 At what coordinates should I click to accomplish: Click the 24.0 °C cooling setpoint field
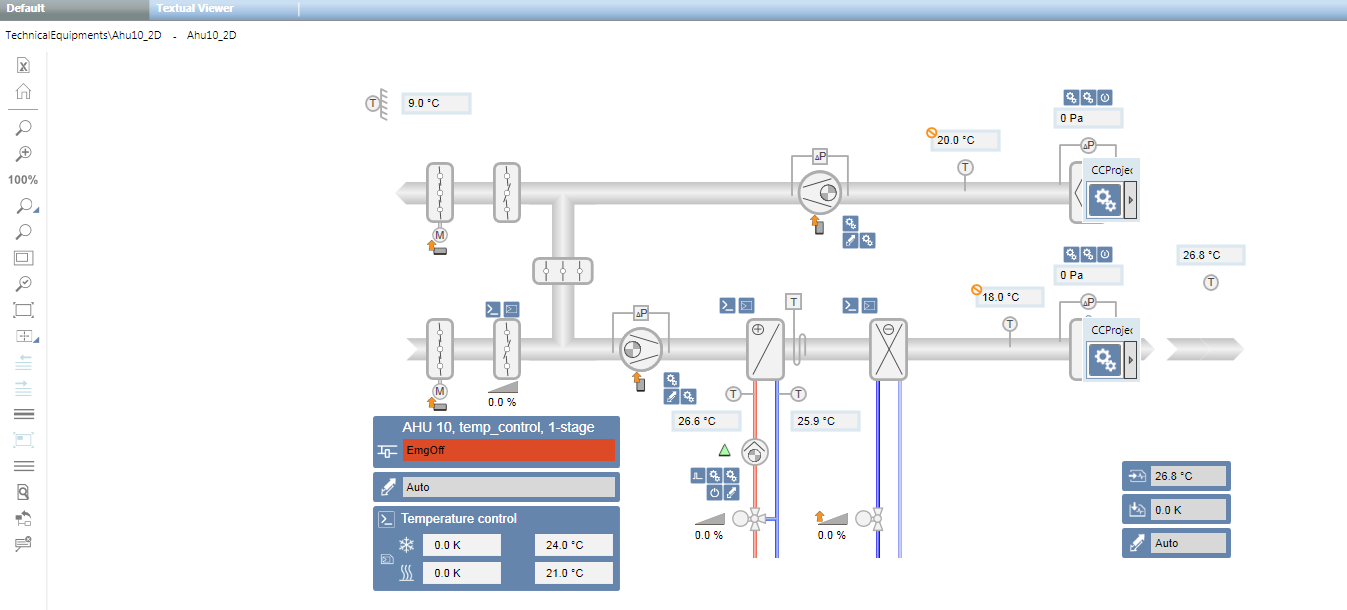tap(574, 545)
